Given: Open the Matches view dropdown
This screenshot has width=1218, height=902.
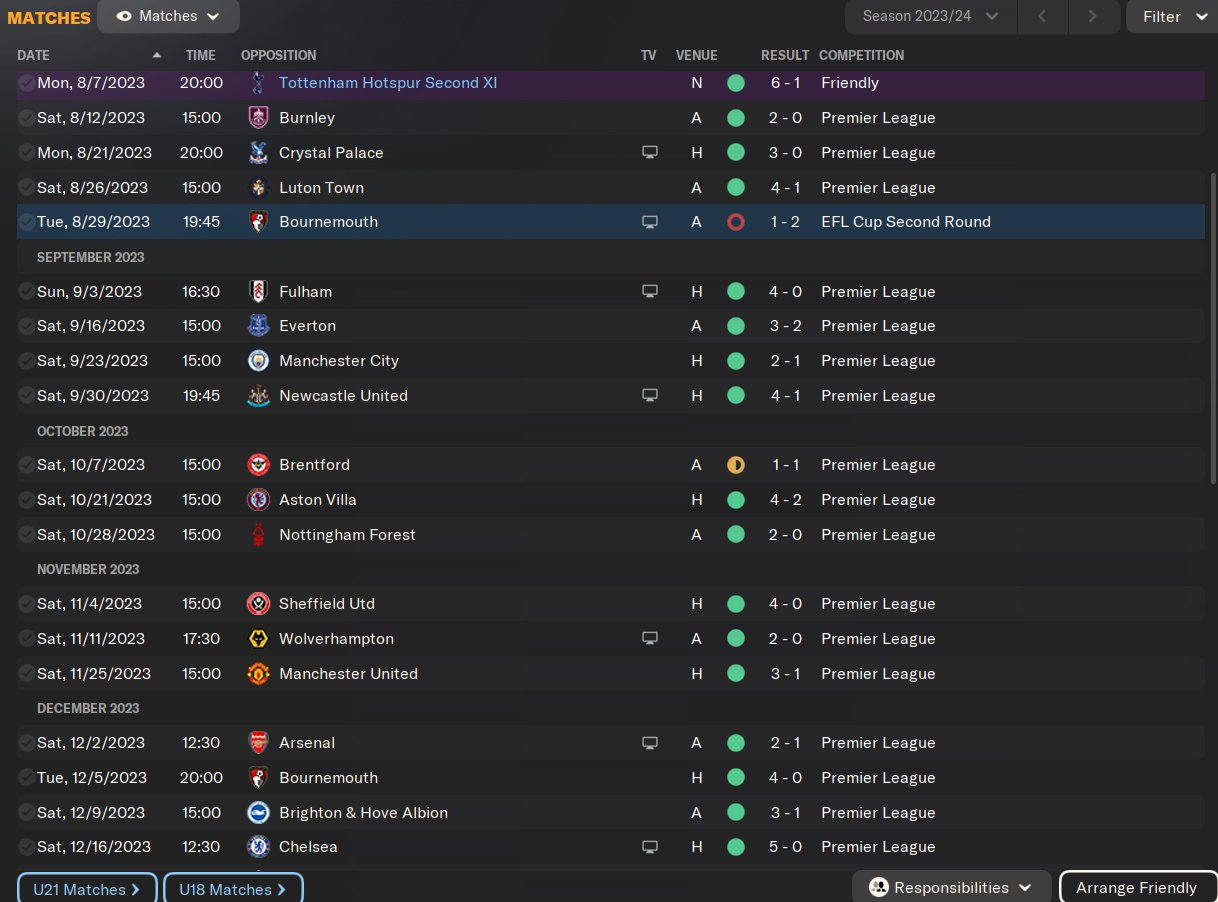Looking at the screenshot, I should point(168,16).
